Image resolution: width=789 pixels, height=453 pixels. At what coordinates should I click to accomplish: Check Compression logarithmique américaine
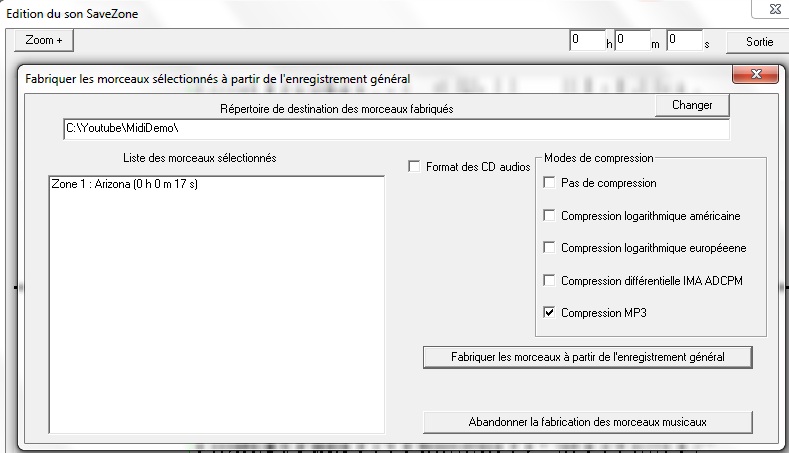click(549, 215)
